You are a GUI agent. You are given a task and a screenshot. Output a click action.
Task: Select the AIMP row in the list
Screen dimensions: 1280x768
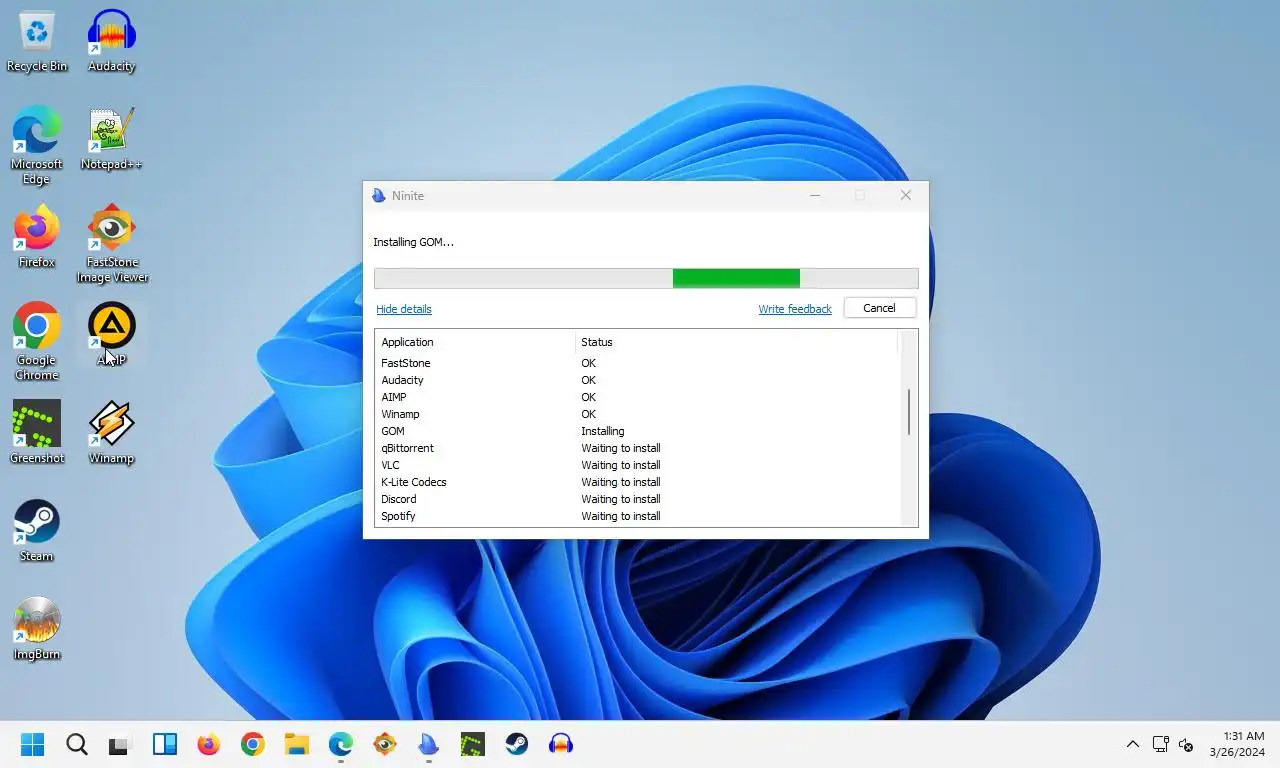point(637,397)
